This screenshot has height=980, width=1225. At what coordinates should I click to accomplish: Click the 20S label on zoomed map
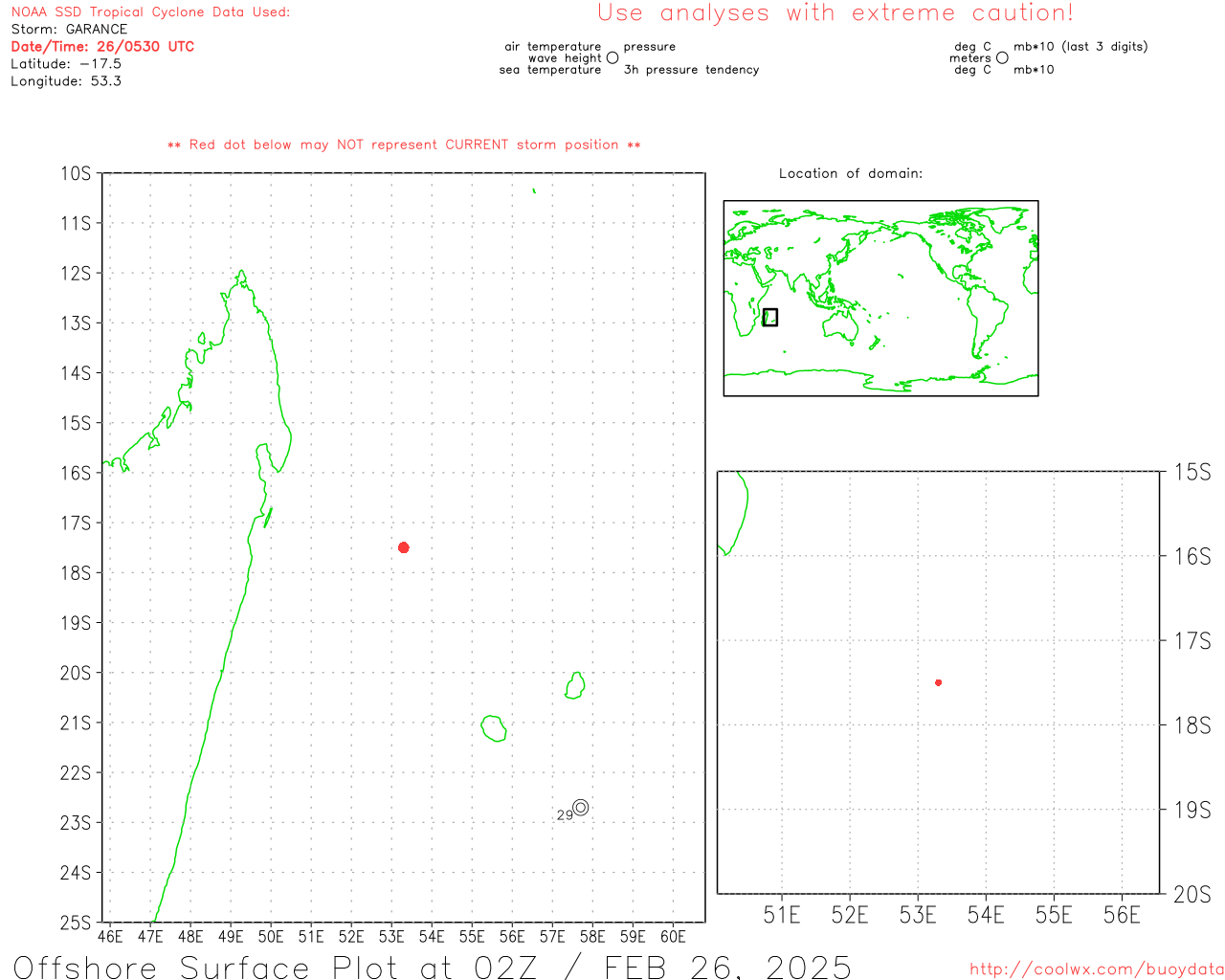coord(1192,895)
